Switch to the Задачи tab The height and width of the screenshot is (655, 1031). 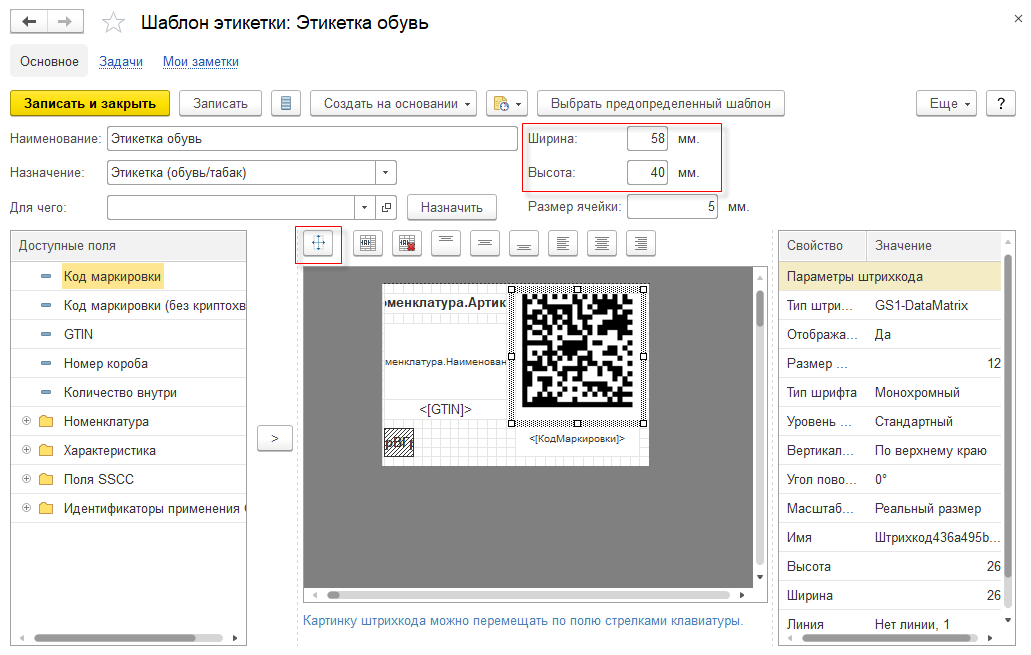(x=121, y=61)
